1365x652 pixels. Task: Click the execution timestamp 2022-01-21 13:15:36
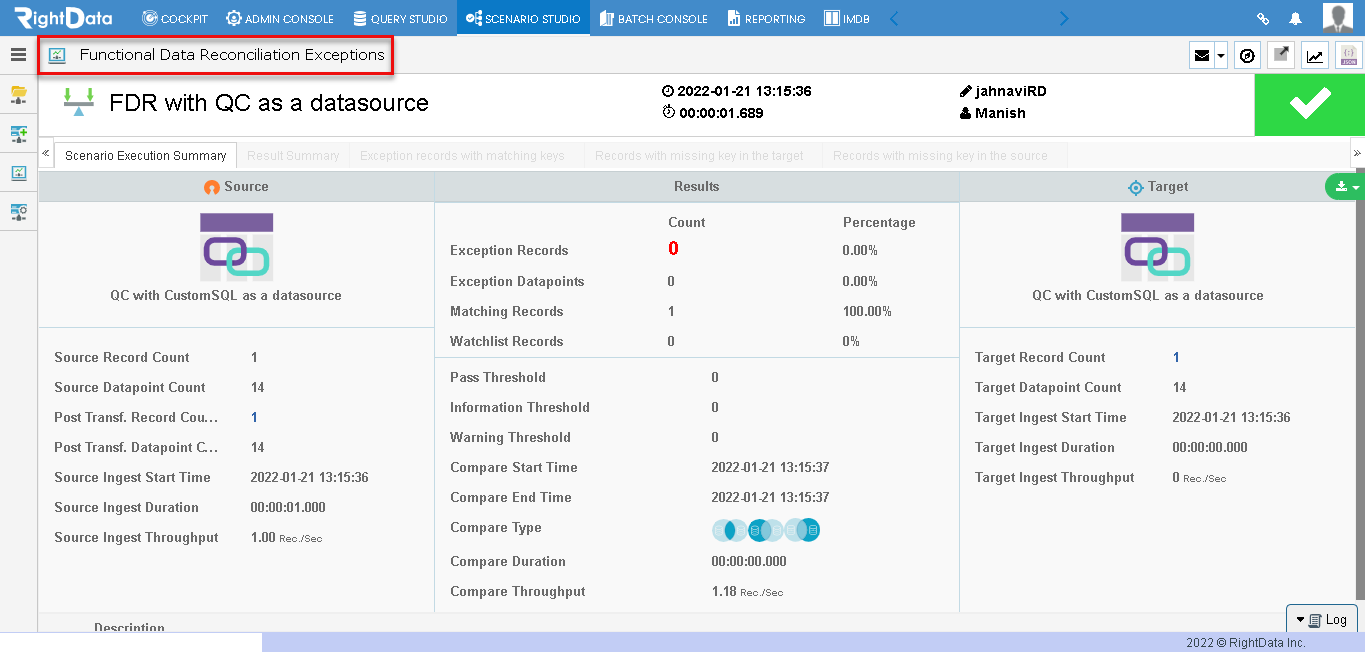click(744, 91)
